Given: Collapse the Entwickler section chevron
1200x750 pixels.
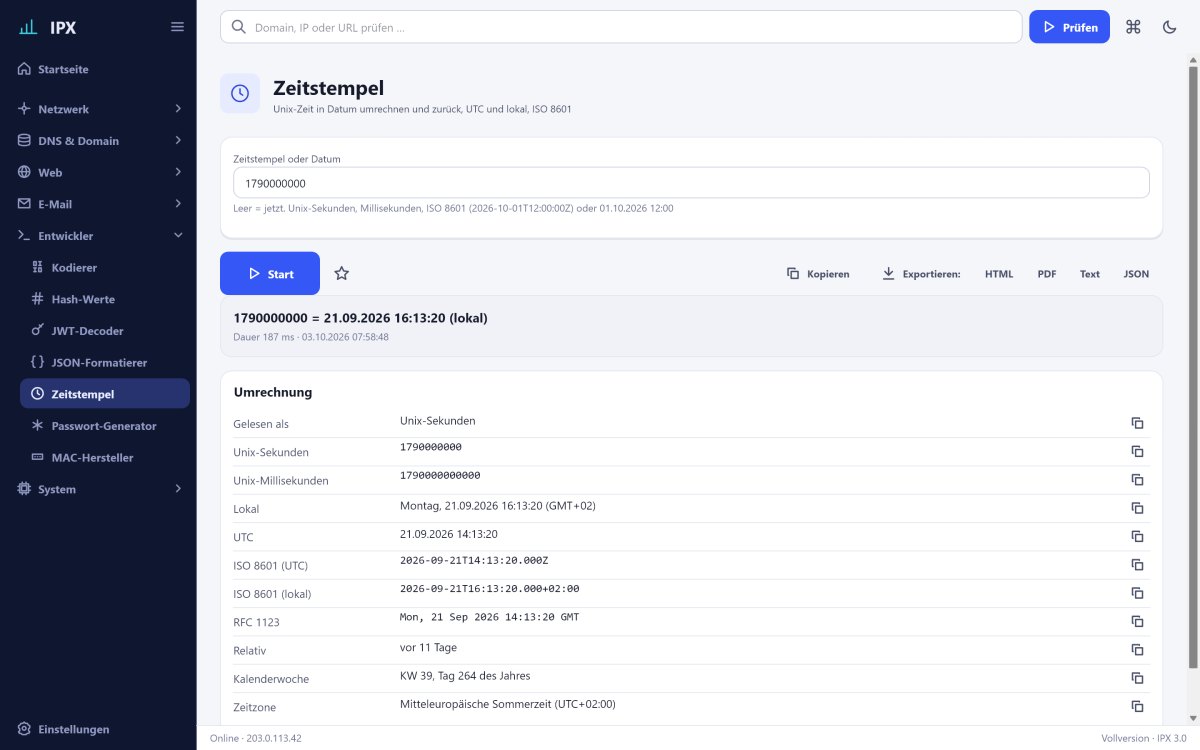Looking at the screenshot, I should click(x=178, y=235).
